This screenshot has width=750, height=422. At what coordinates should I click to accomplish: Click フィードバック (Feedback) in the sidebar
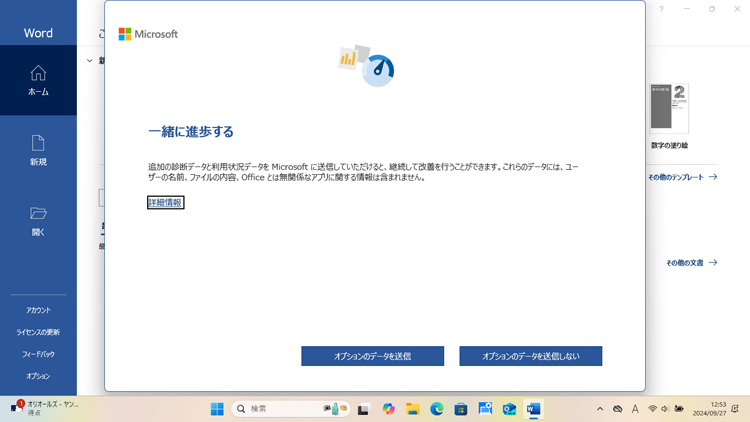pos(38,354)
